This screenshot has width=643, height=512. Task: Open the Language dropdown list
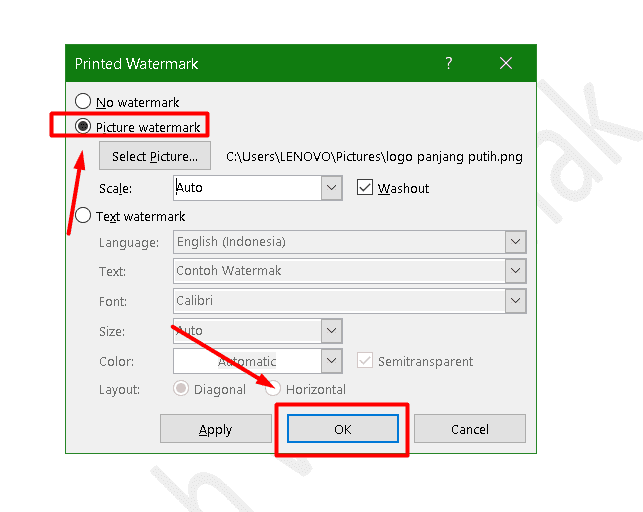point(515,242)
